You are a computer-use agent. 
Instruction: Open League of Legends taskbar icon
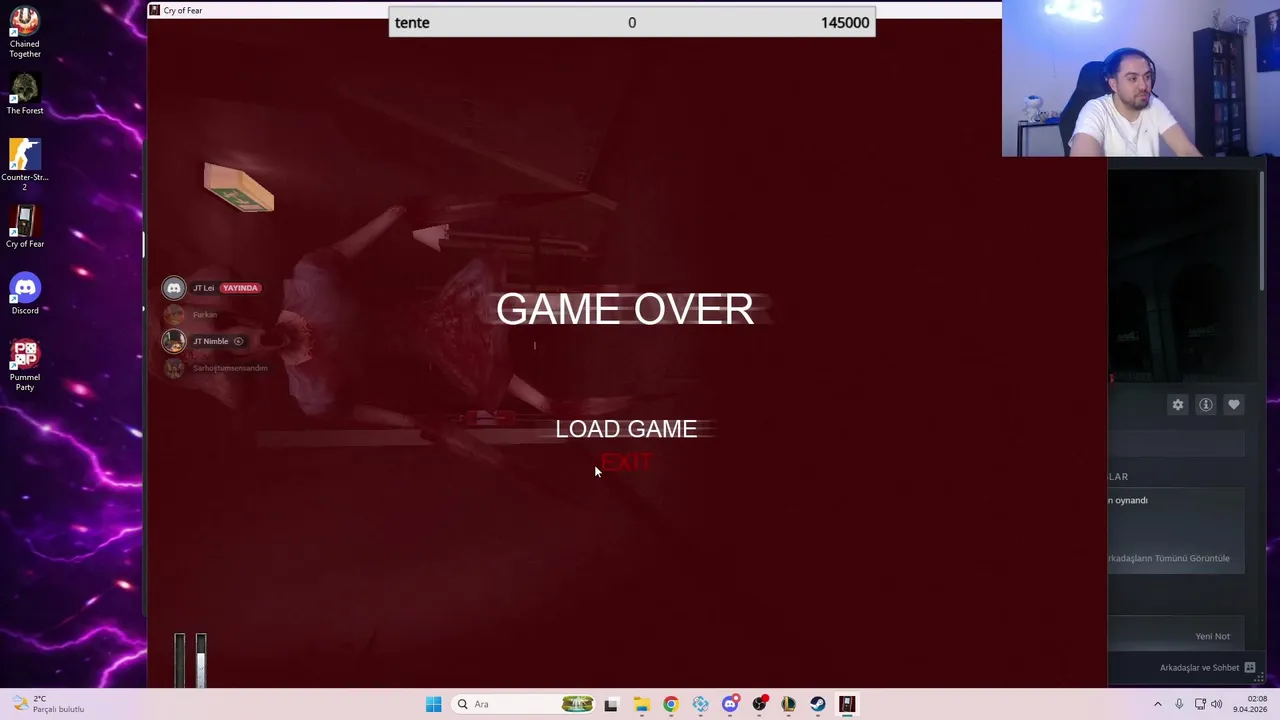[x=789, y=704]
